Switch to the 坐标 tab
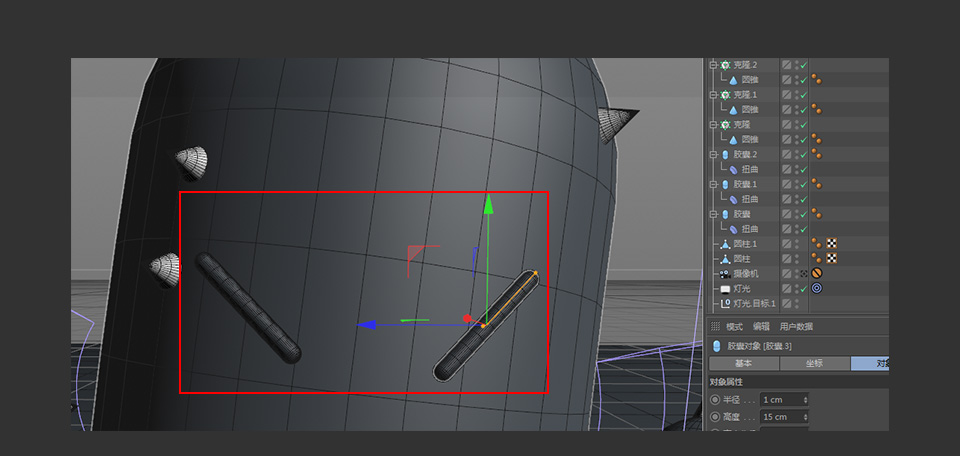The height and width of the screenshot is (456, 960). pos(814,364)
